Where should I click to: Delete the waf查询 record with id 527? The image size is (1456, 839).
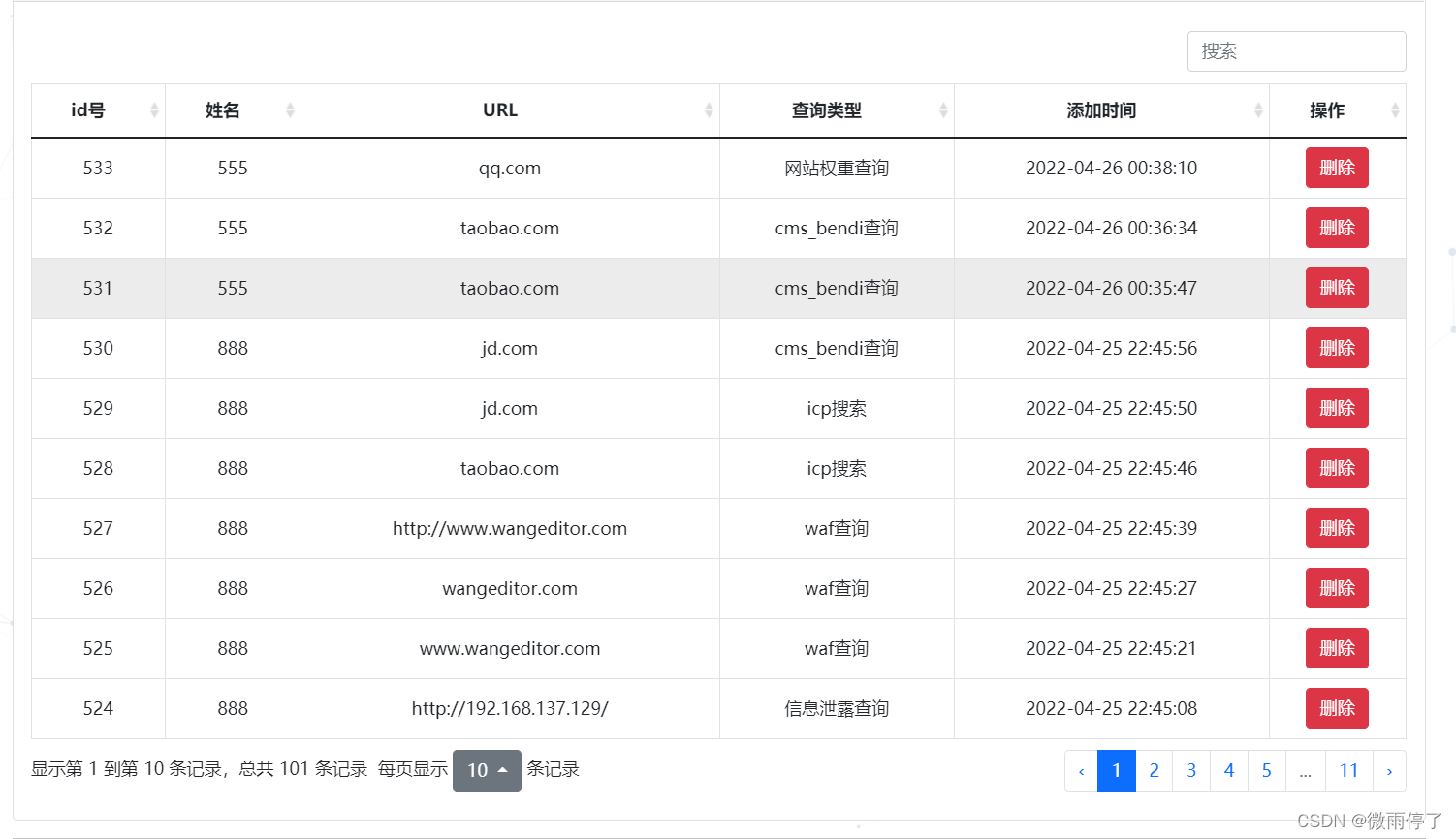click(x=1337, y=528)
